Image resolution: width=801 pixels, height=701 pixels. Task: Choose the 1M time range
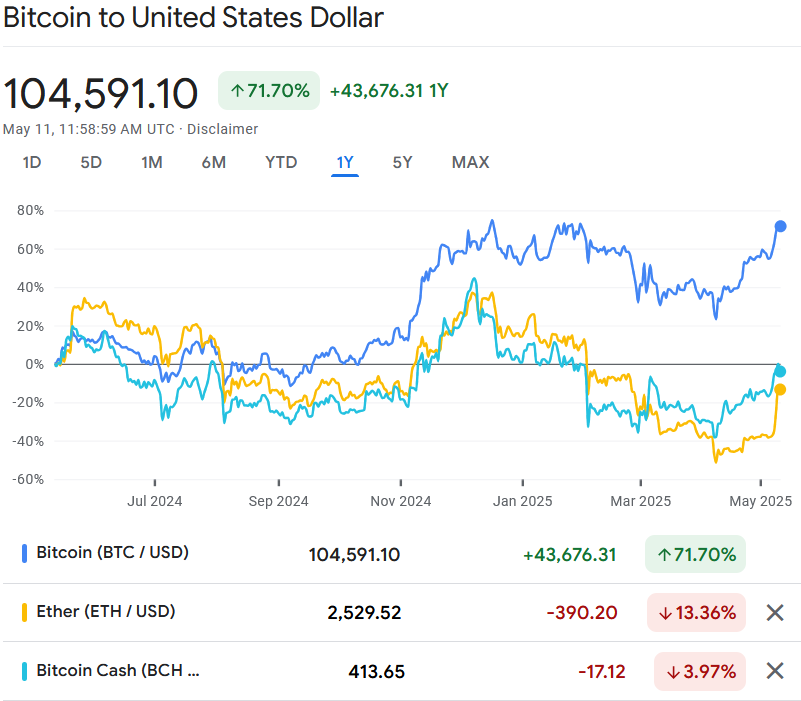click(x=152, y=162)
